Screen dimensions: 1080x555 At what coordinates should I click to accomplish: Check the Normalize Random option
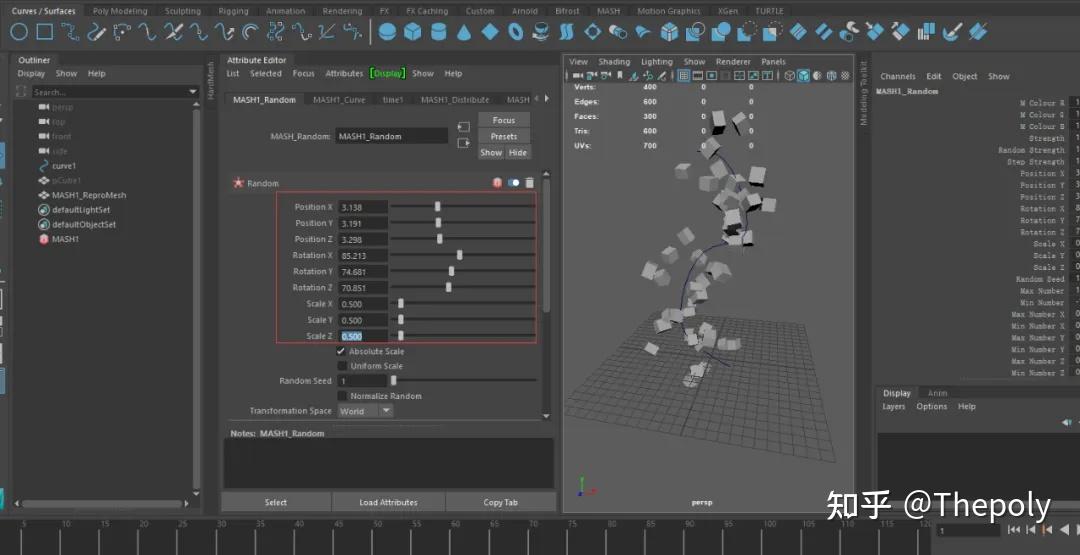tap(341, 396)
